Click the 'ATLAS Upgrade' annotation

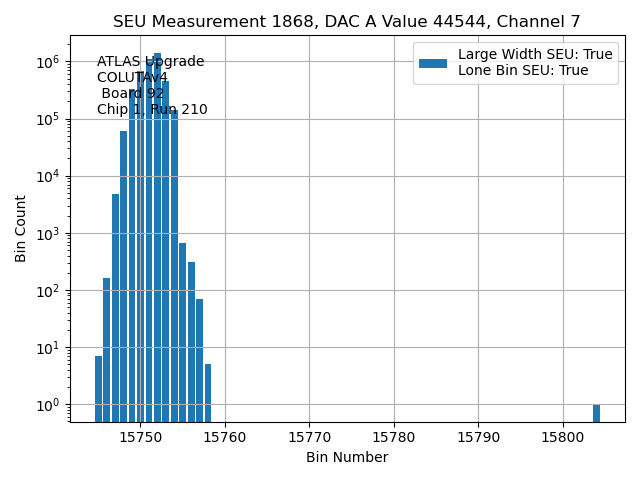tap(150, 62)
